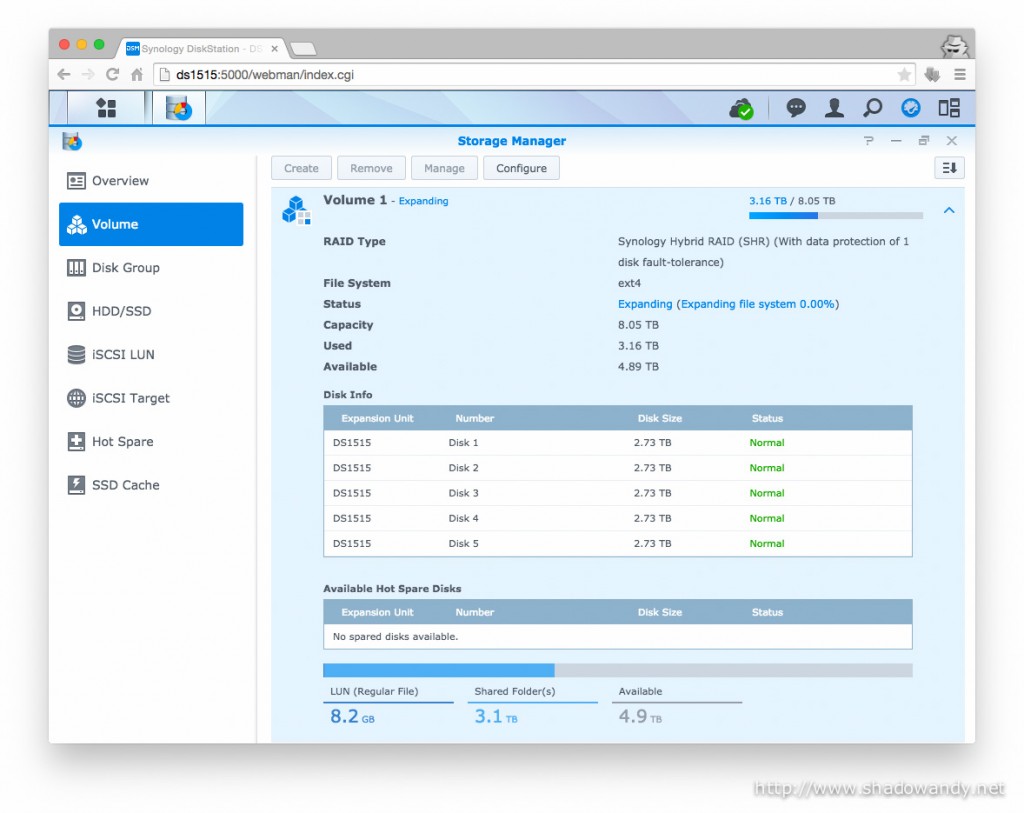This screenshot has height=813, width=1024.
Task: Bookmark this page with the star
Action: (904, 74)
